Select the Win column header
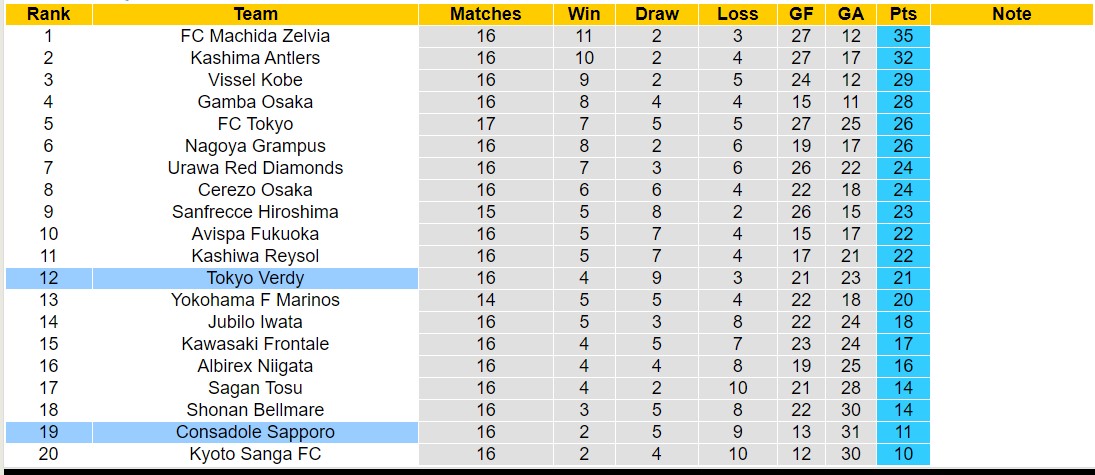The height and width of the screenshot is (475, 1095). pyautogui.click(x=584, y=14)
